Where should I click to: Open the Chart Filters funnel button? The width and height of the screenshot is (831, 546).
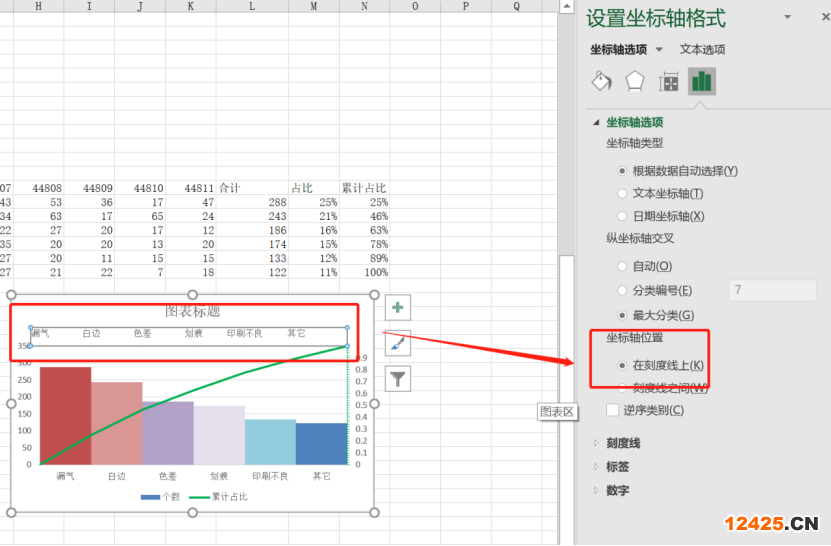[398, 378]
